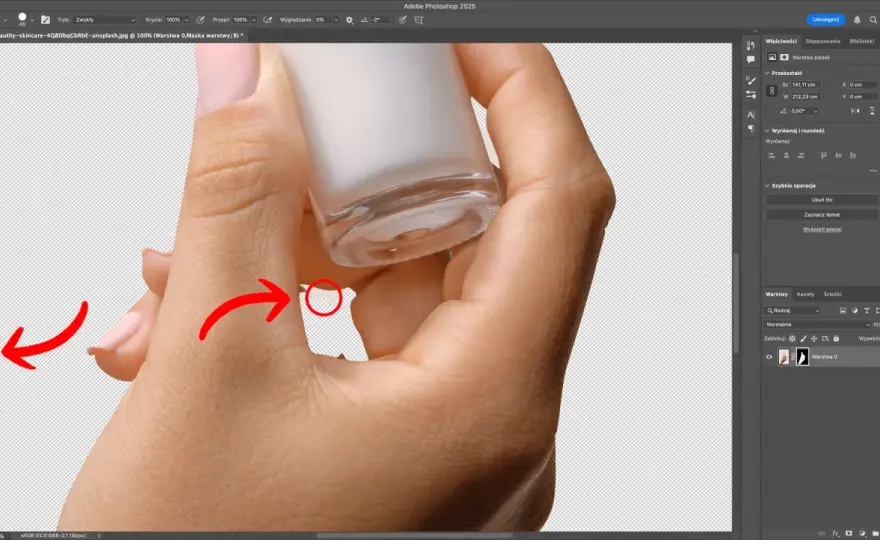Click the align top edges icon
The height and width of the screenshot is (540, 880).
coord(824,155)
